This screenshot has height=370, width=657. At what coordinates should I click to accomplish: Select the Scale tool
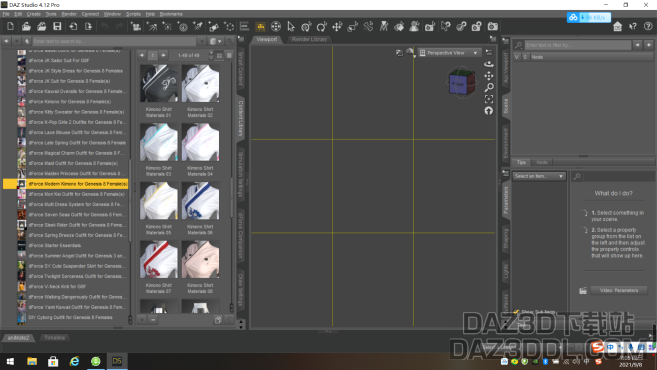tap(352, 27)
